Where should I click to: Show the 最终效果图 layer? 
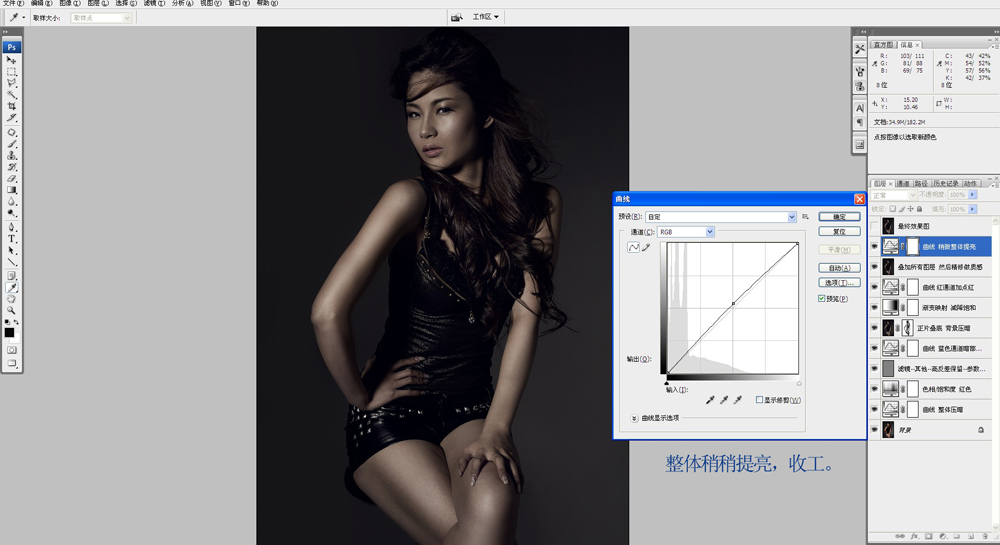pyautogui.click(x=874, y=226)
